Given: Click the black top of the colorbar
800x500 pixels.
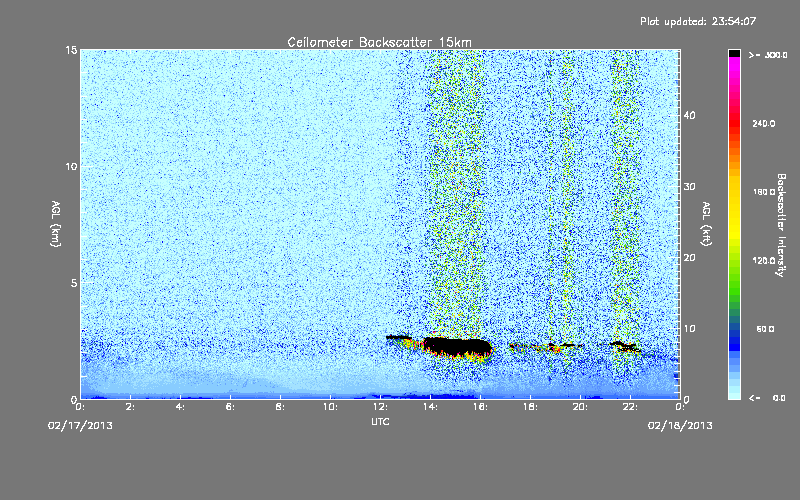Looking at the screenshot, I should [x=734, y=53].
